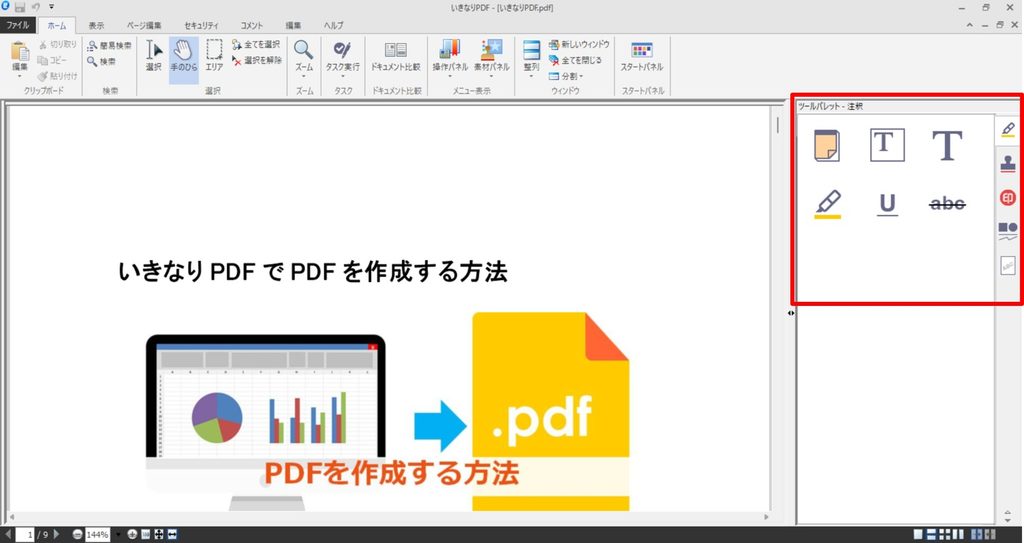Activate the 手のひら hand tool
Image resolution: width=1024 pixels, height=543 pixels.
pos(184,59)
